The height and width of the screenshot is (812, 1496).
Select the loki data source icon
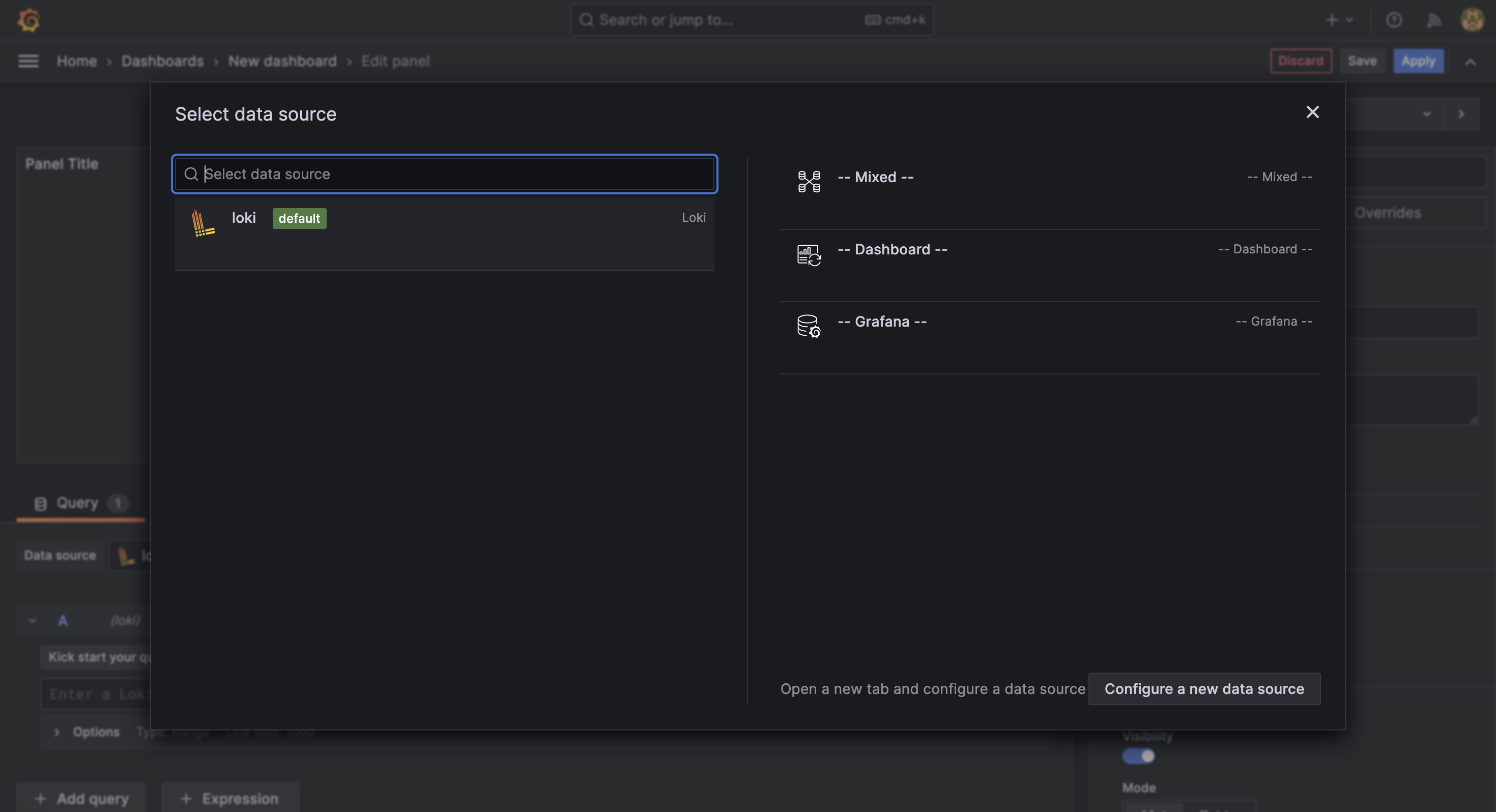[x=203, y=223]
